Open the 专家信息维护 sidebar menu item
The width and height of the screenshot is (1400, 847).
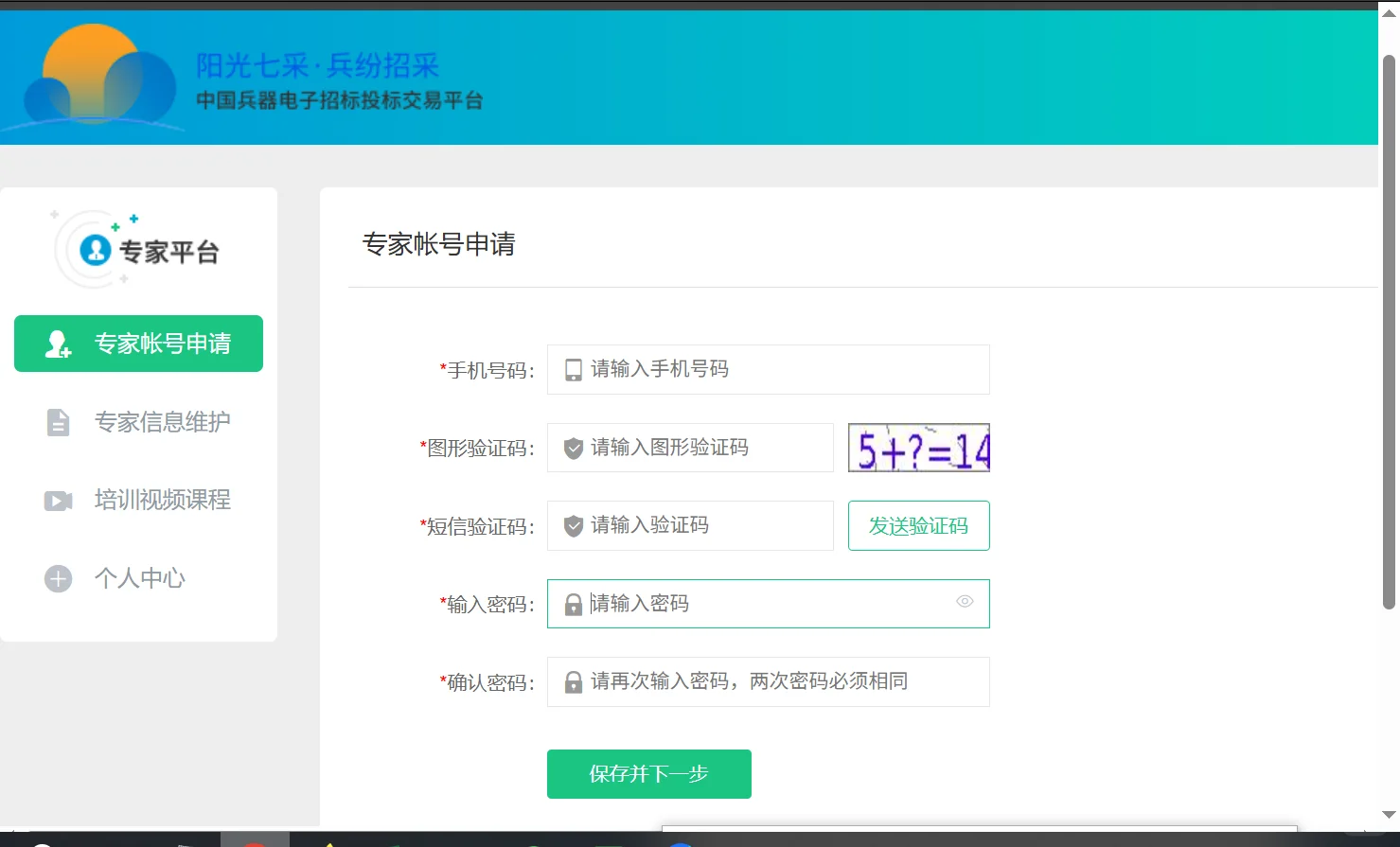coord(161,422)
